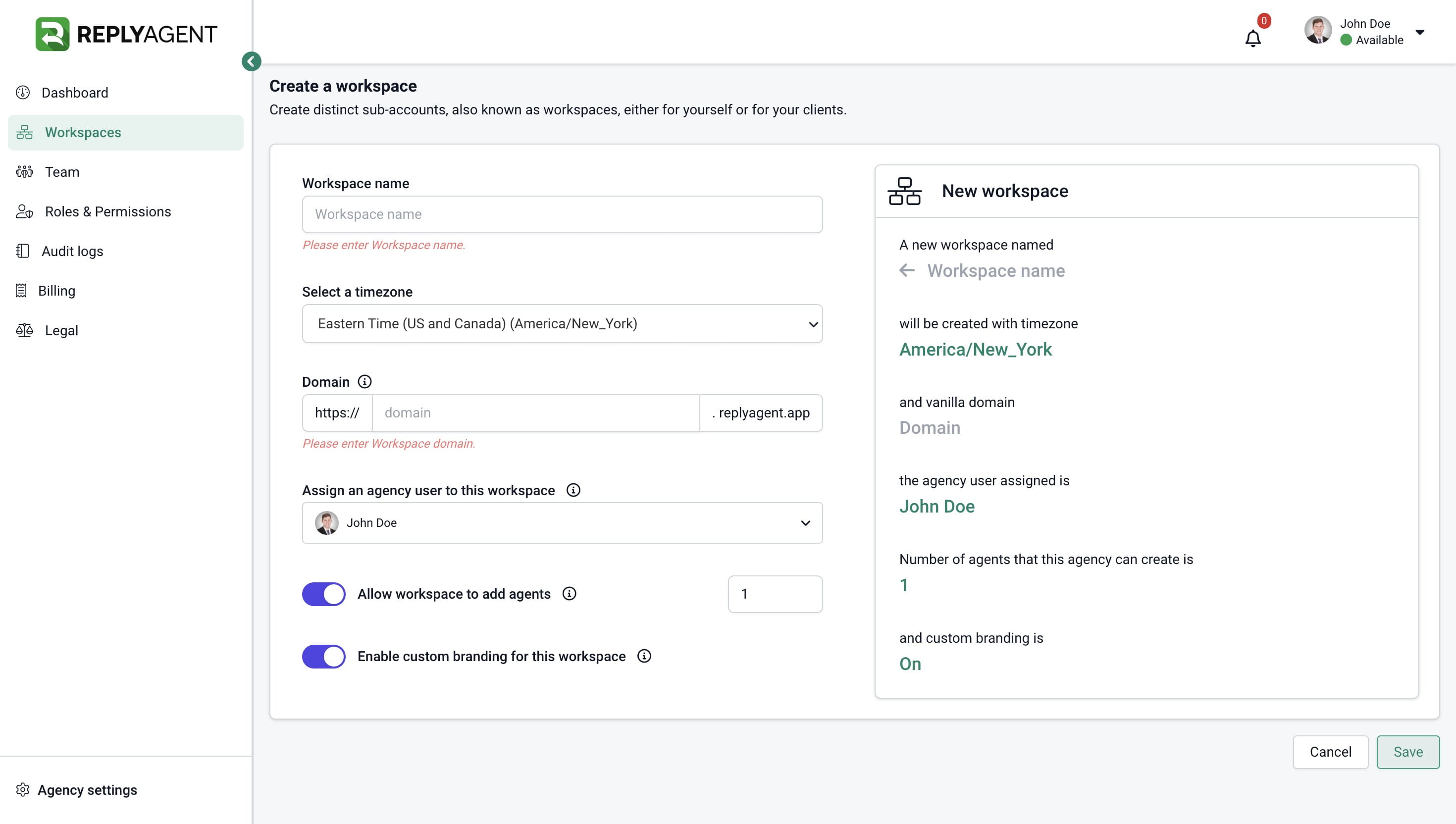
Task: Collapse sidebar with green arrow button
Action: [251, 61]
